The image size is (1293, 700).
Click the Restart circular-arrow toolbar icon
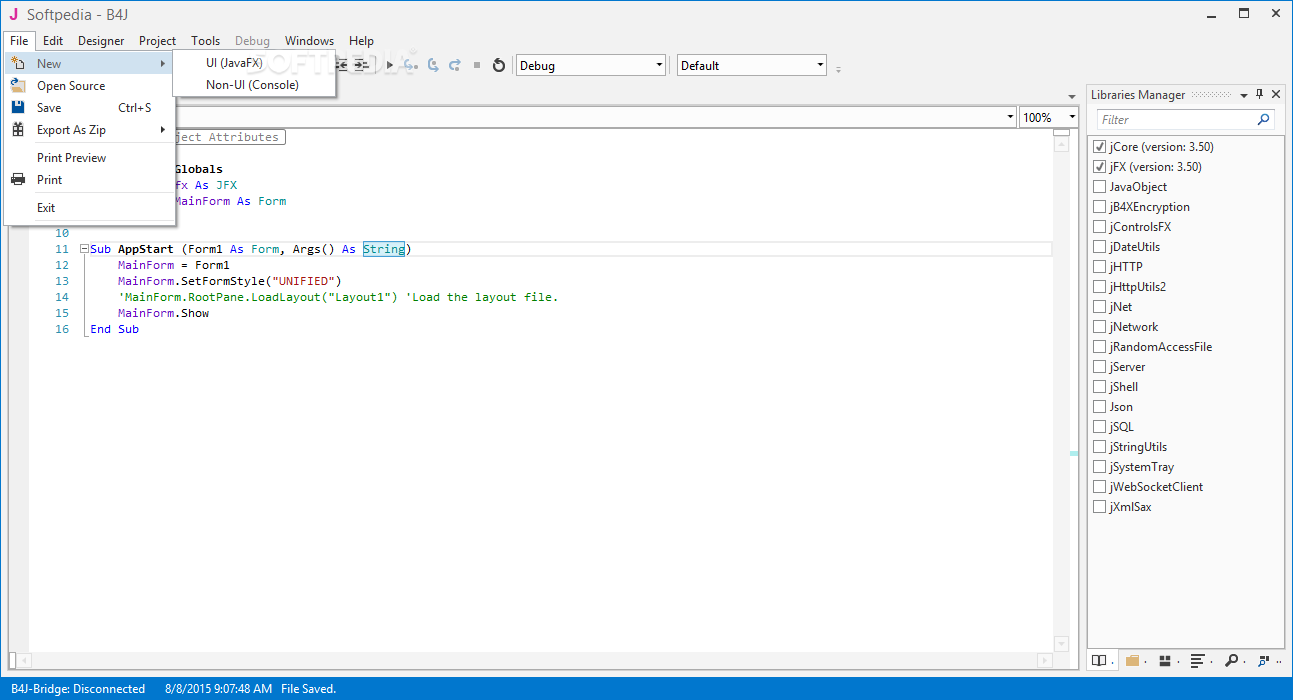coord(499,65)
